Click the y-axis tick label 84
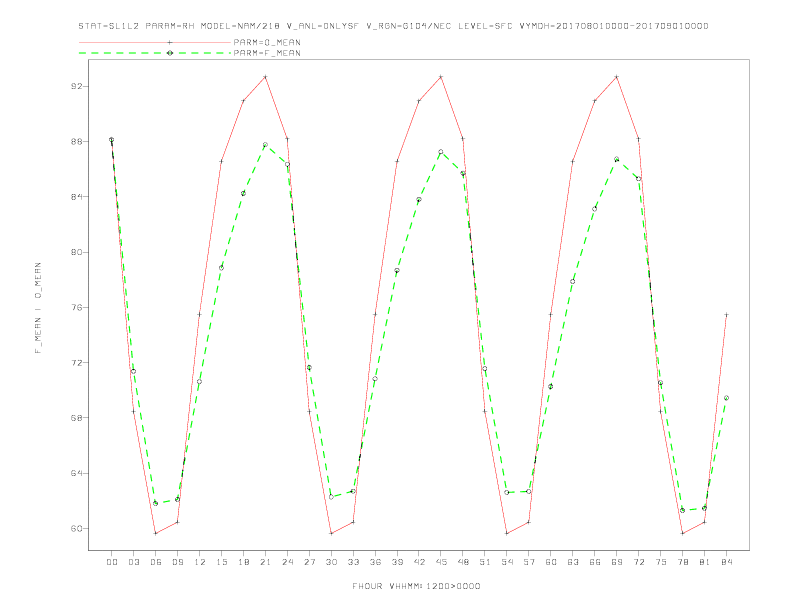Viewport: 792px width, 612px height. (76, 197)
